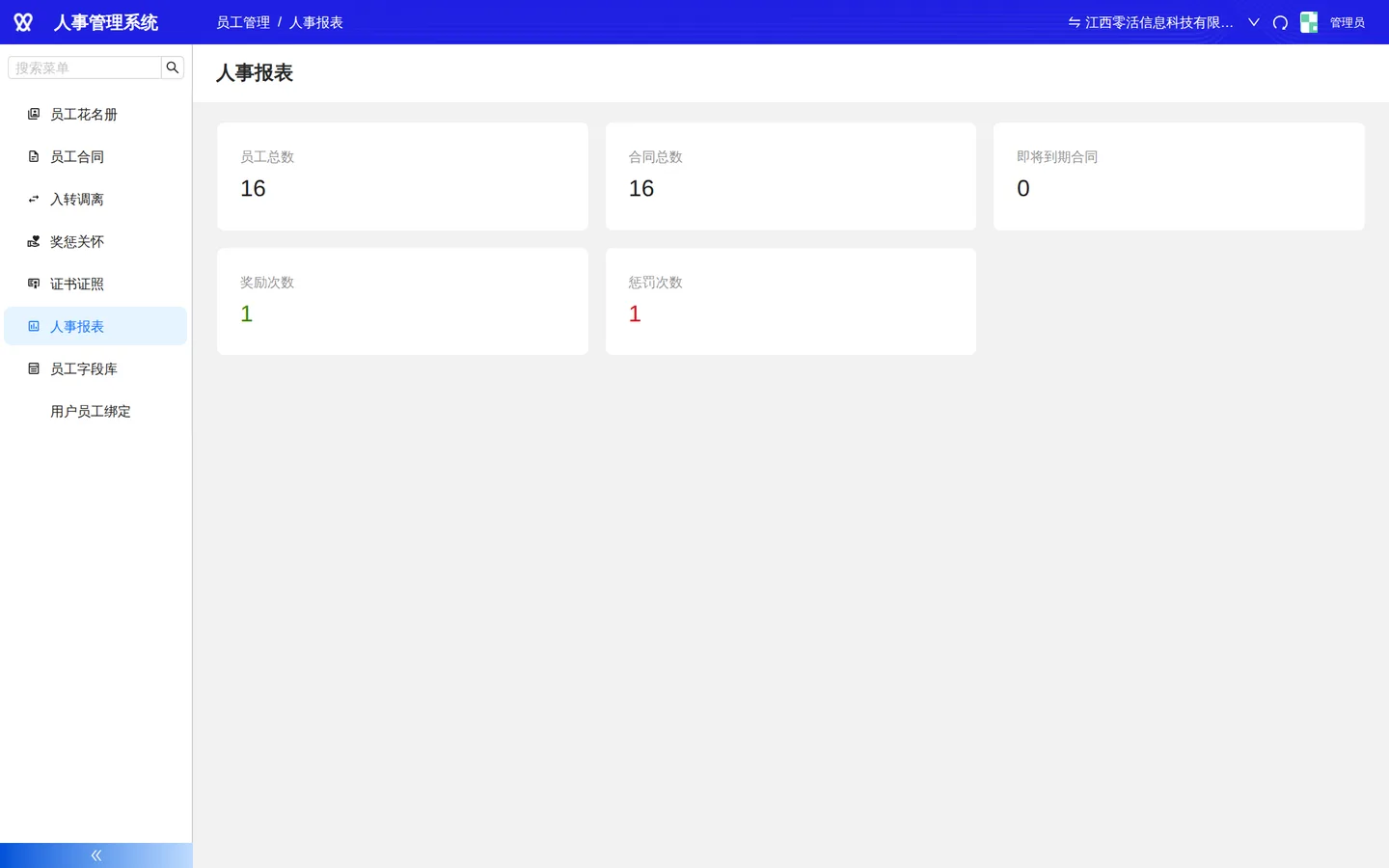1389x868 pixels.
Task: Select 奖惩关怀 menu item
Action: (x=95, y=241)
